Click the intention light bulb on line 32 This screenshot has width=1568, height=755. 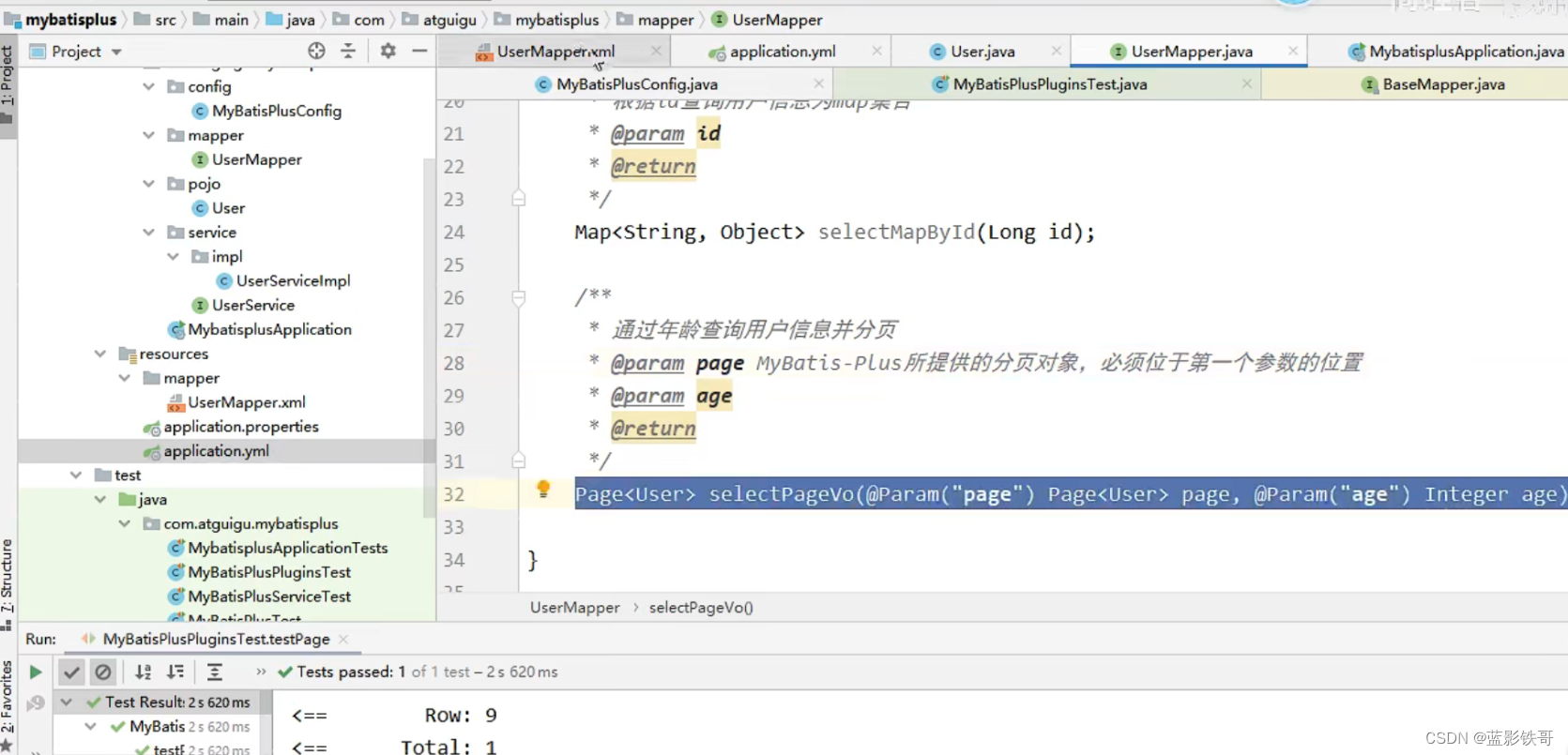(x=542, y=489)
